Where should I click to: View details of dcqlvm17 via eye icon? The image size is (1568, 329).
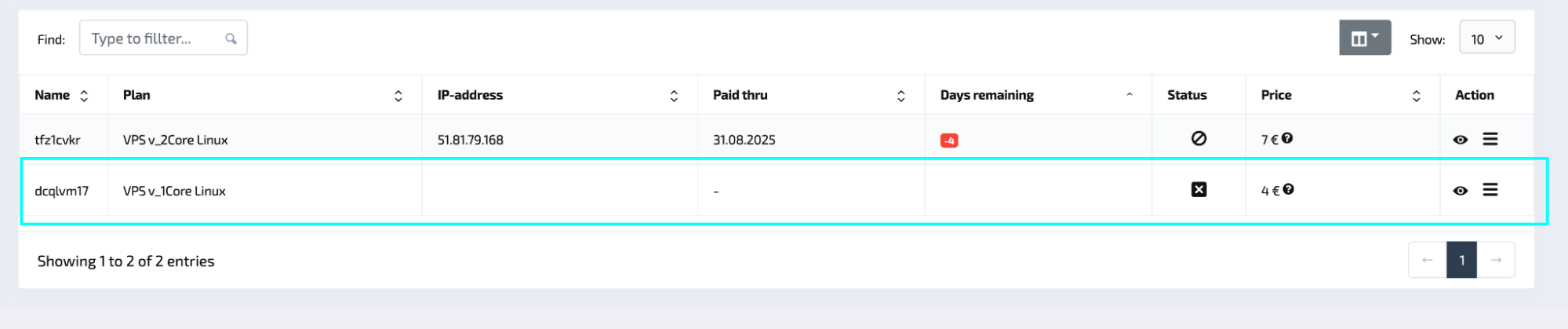(1460, 191)
